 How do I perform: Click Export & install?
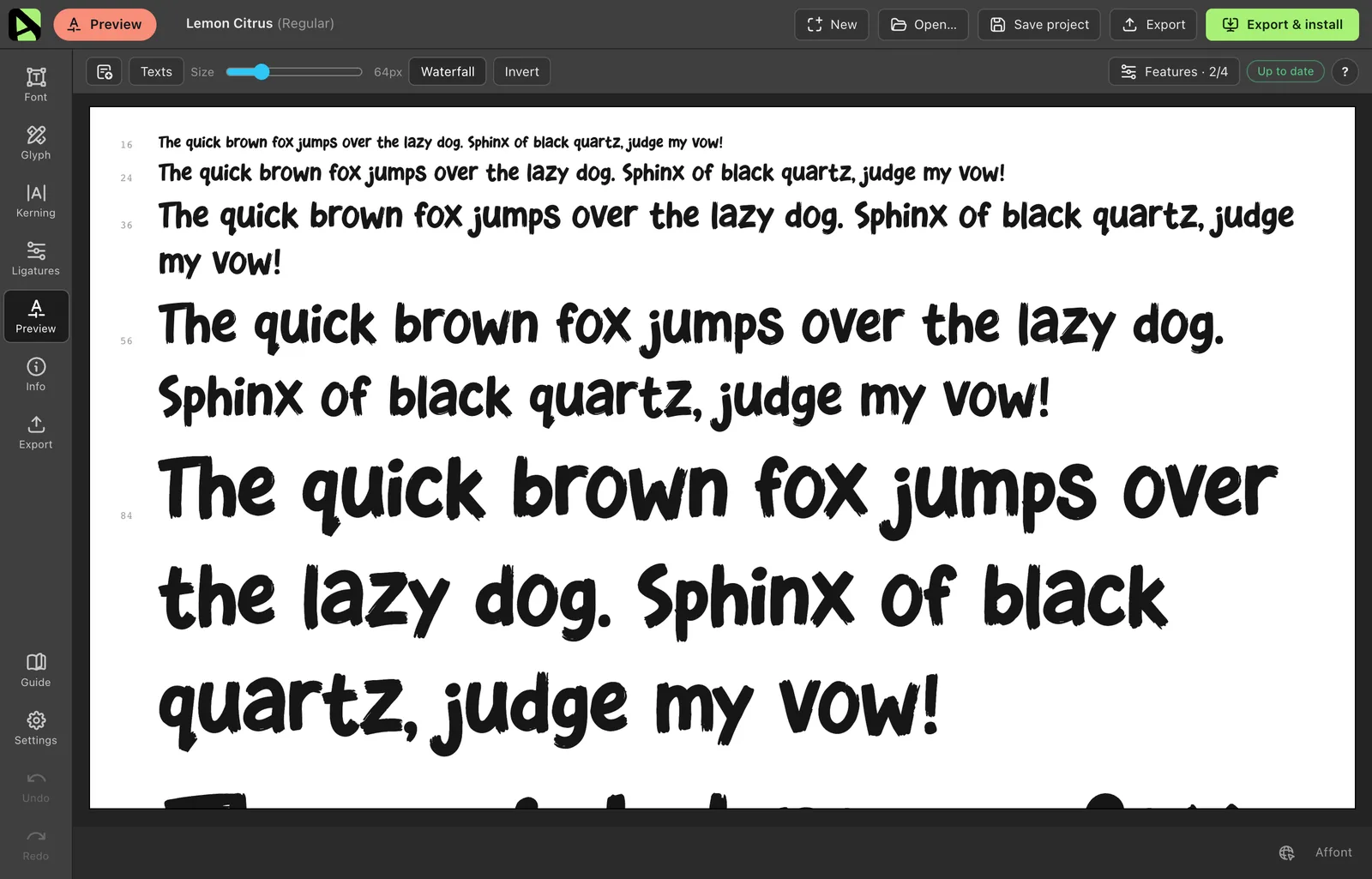tap(1282, 25)
